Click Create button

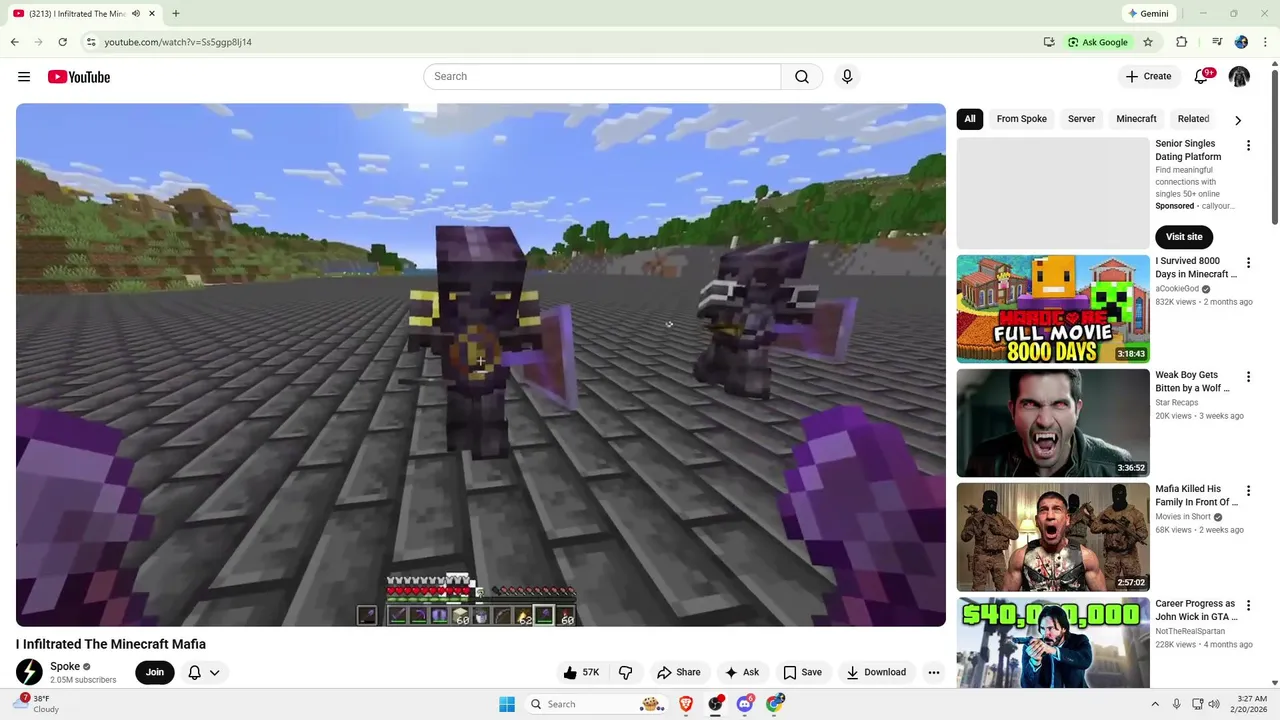click(1148, 77)
